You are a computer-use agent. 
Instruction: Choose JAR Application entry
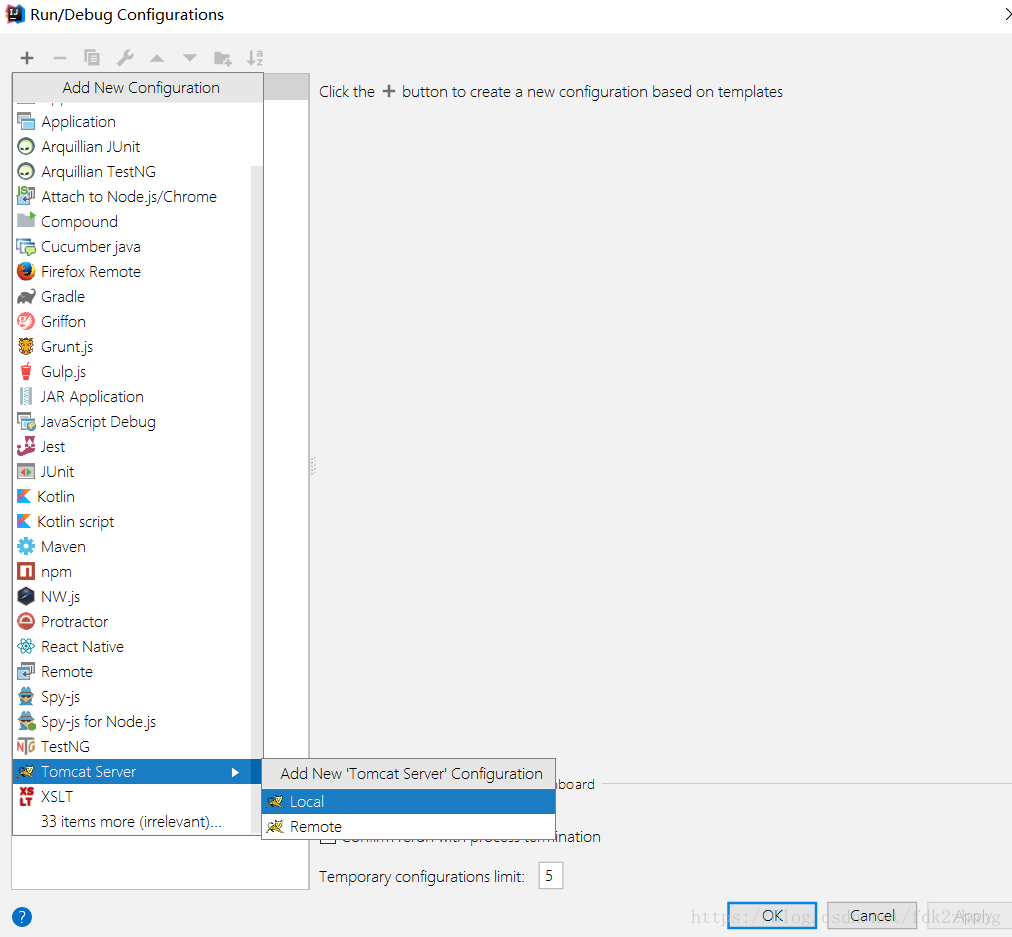132,397
